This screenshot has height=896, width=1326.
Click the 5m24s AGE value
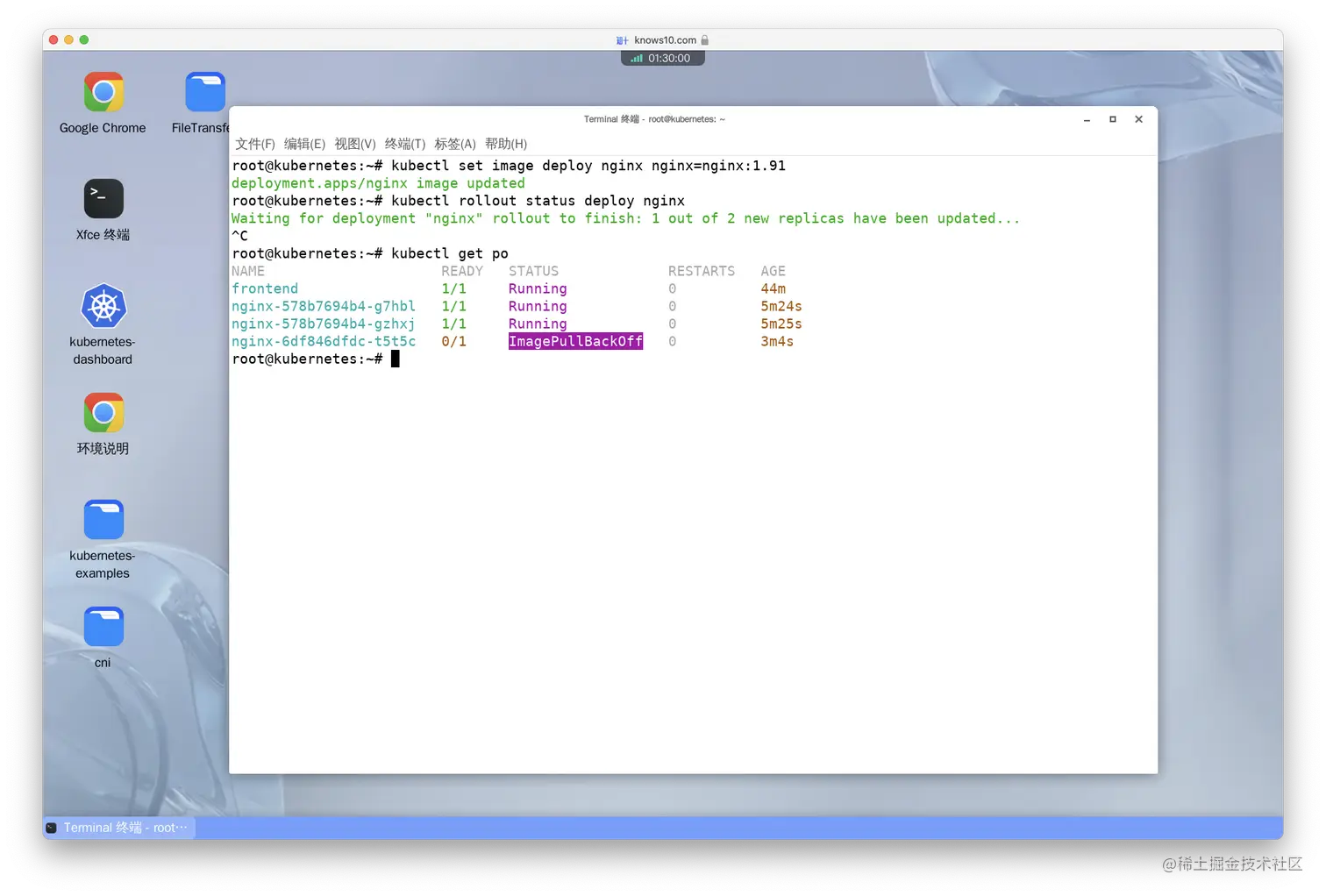(x=781, y=306)
